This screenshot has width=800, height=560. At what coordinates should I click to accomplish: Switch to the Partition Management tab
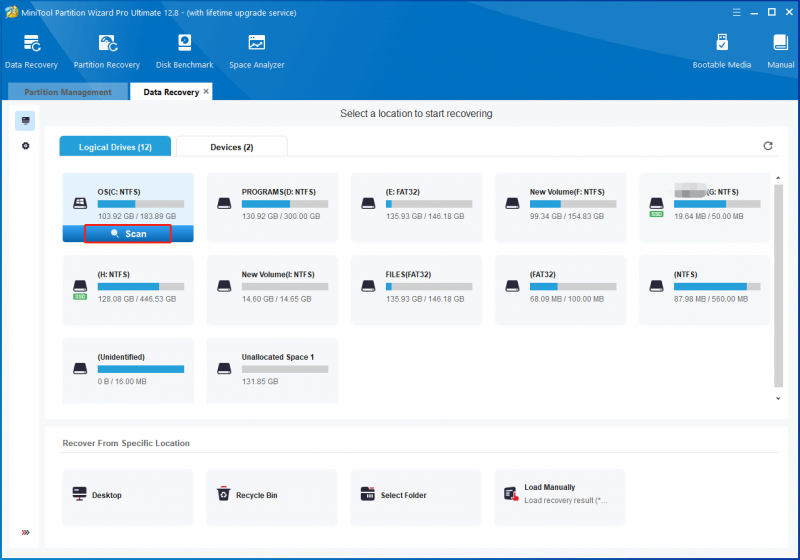click(68, 92)
